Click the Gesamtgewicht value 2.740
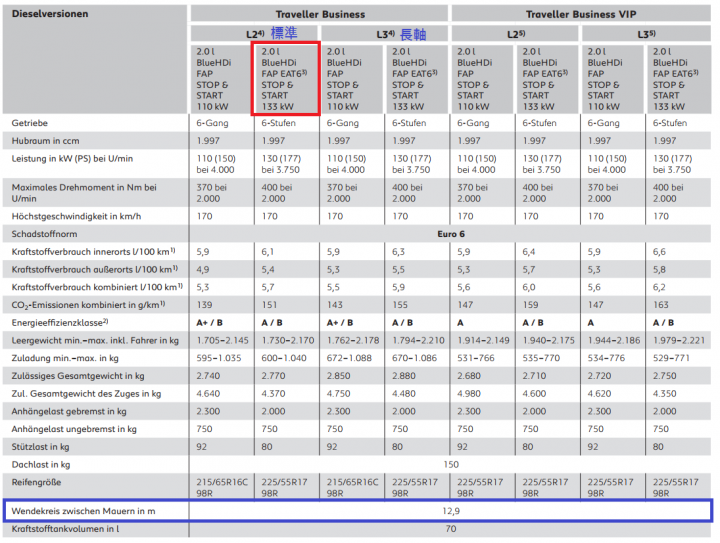Image resolution: width=720 pixels, height=543 pixels. 208,376
